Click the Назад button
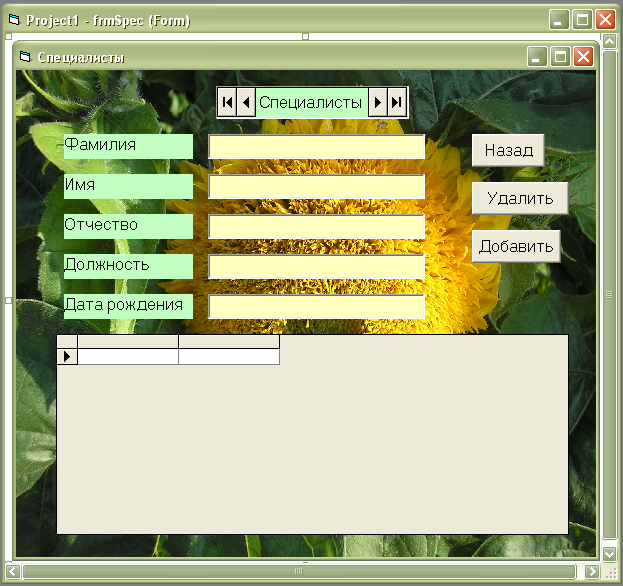623x586 pixels. tap(508, 150)
